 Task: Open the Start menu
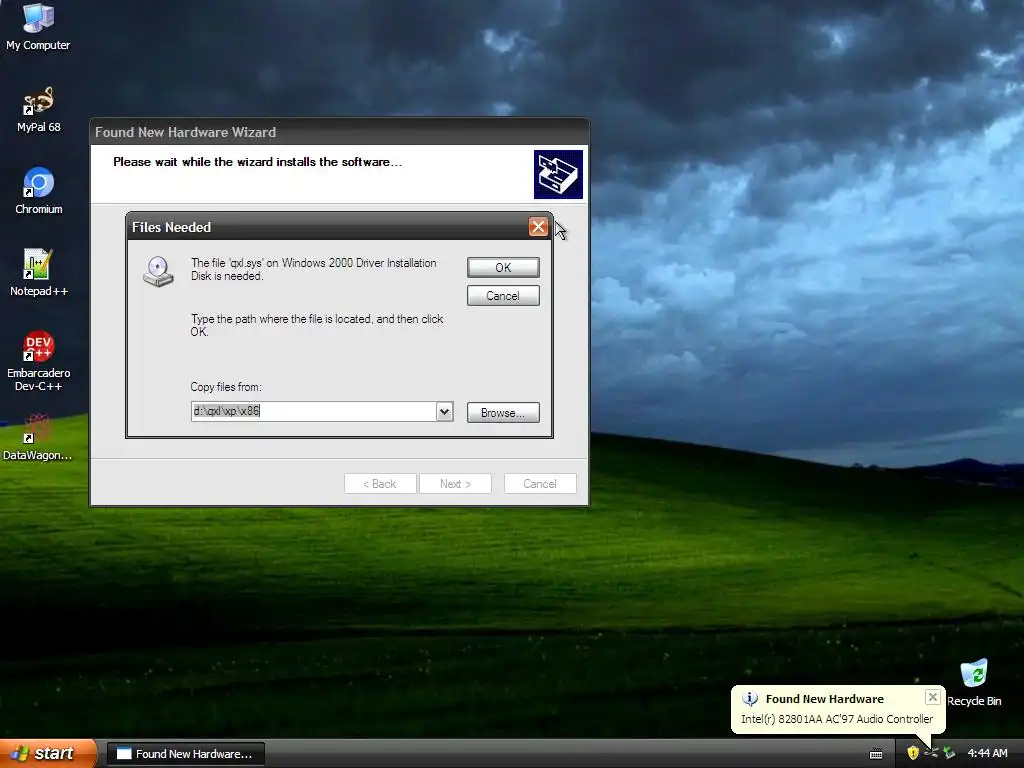click(48, 753)
